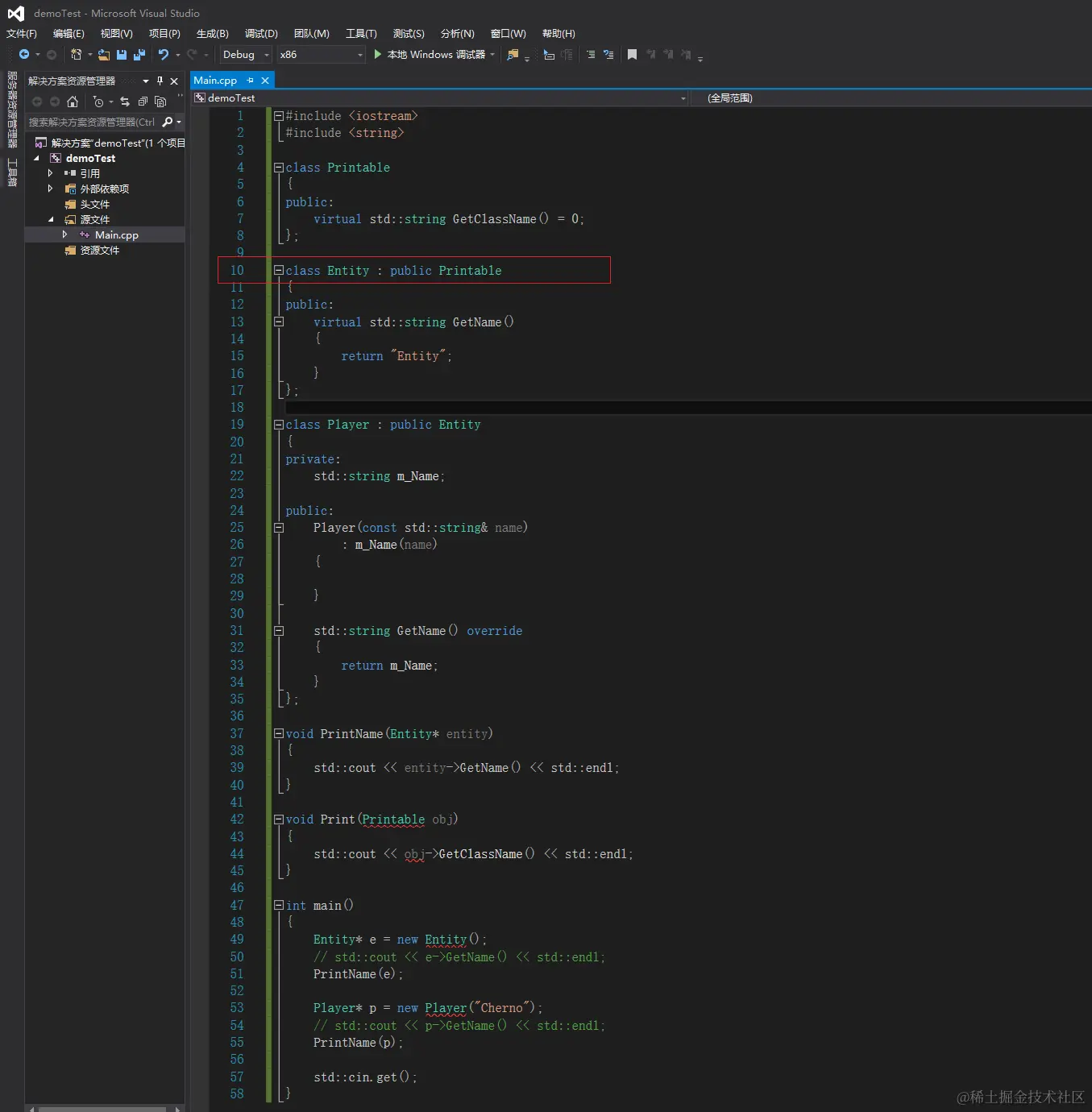Toggle bookmark with the bookmark icon
Screen dimensions: 1092x1112
[632, 55]
